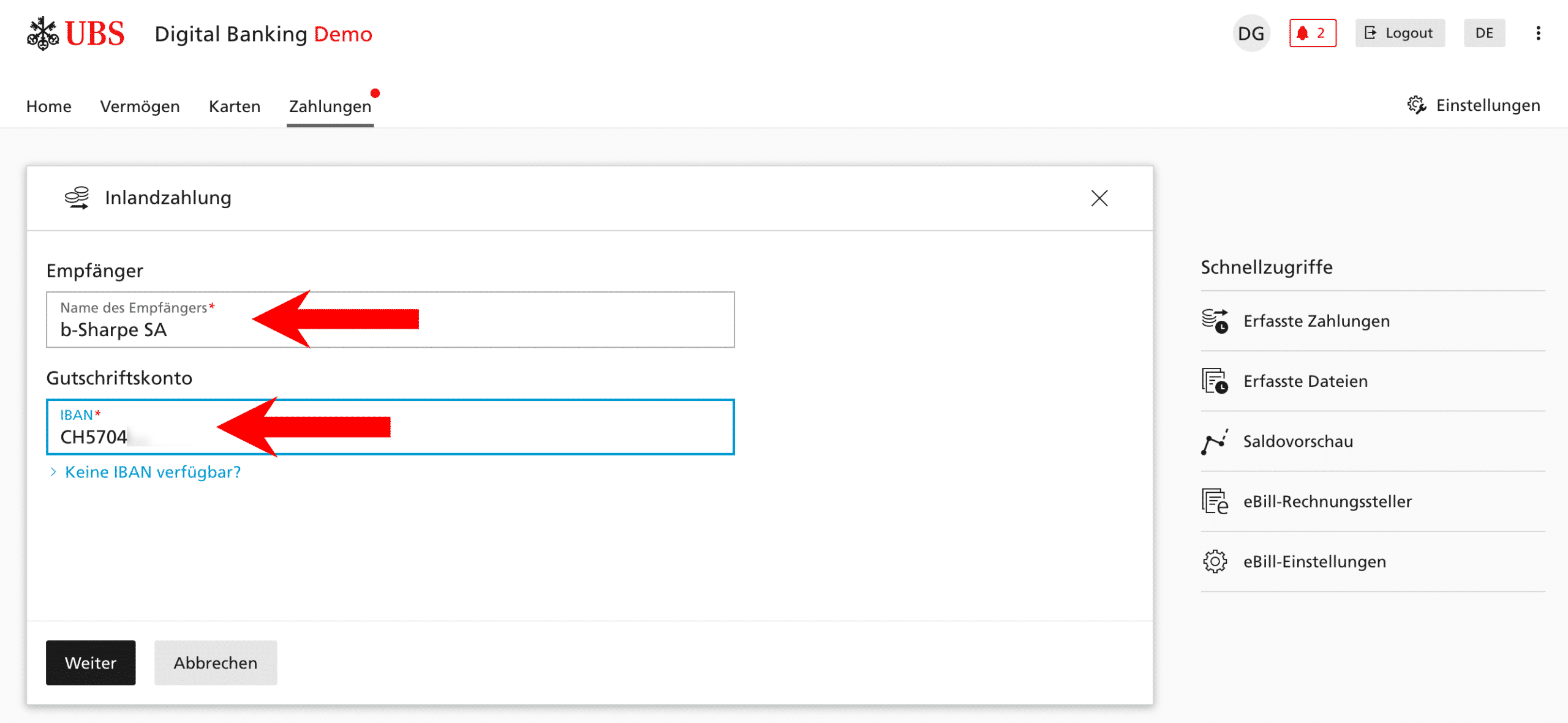
Task: Go to the Home tab
Action: [x=48, y=107]
